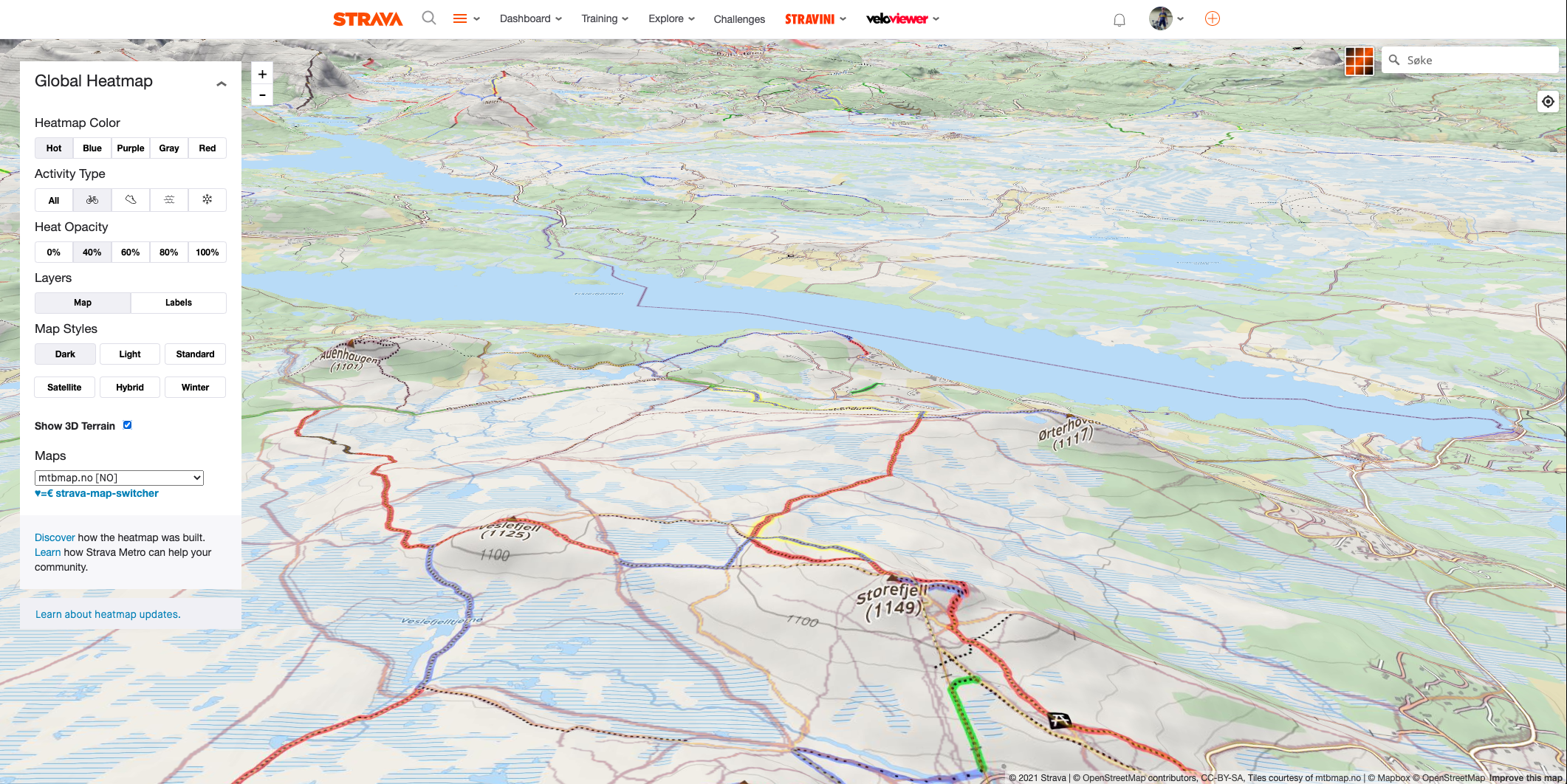Set heat opacity to 60%
Screen dimensions: 1567x784
point(131,252)
